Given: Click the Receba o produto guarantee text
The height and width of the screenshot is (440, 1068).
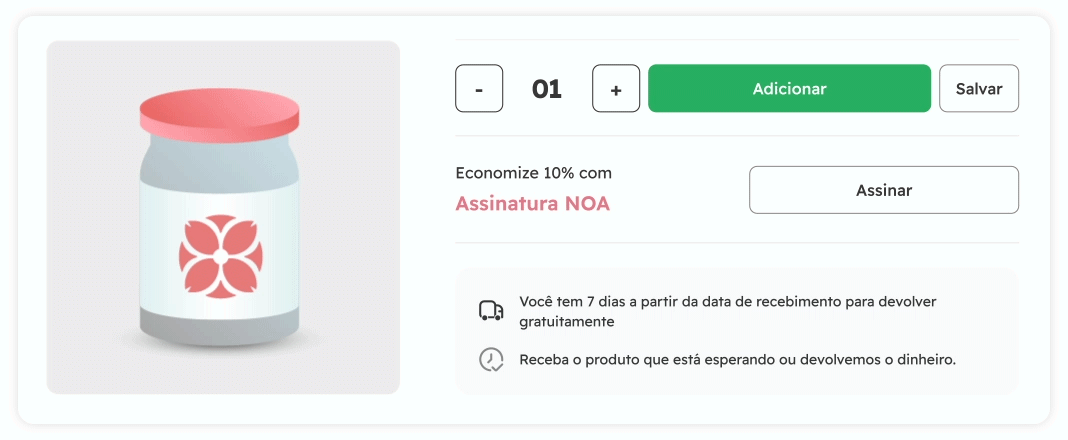Looking at the screenshot, I should (x=738, y=360).
